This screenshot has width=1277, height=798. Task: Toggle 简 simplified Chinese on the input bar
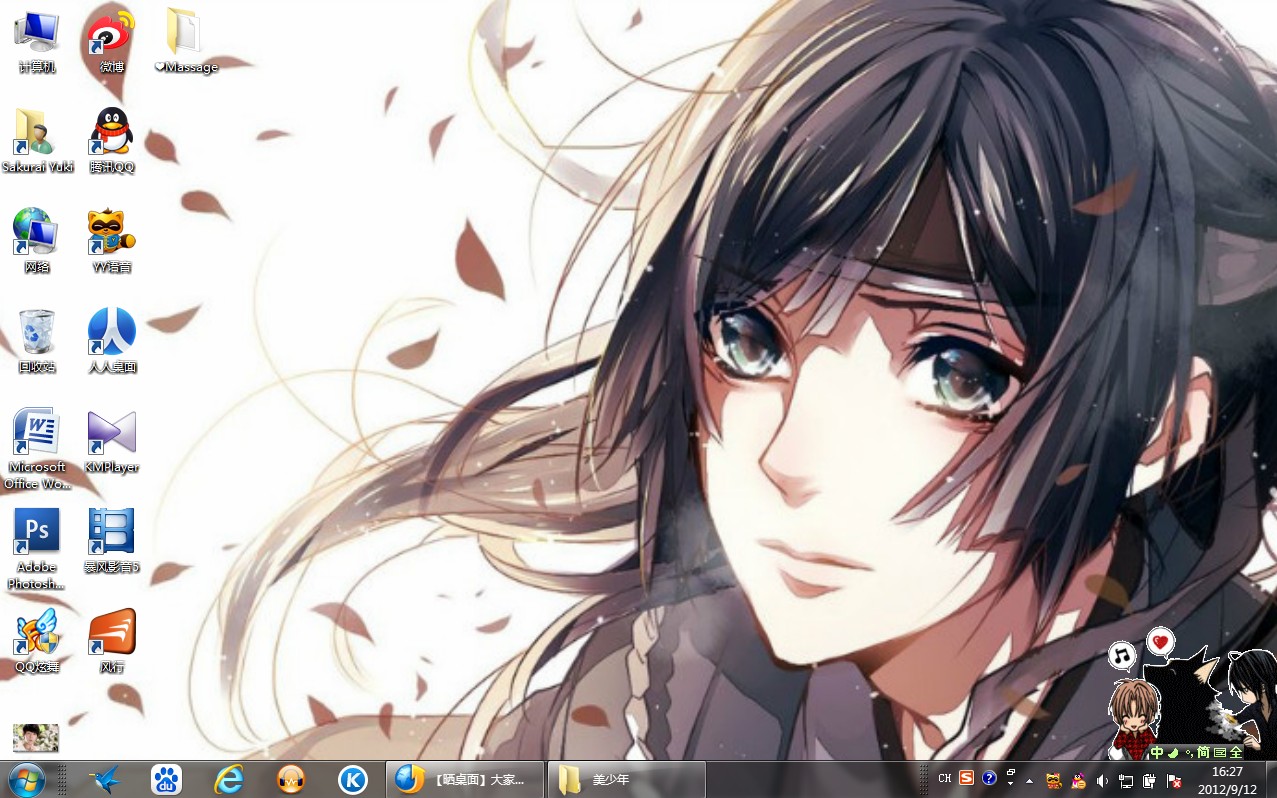tap(1203, 752)
